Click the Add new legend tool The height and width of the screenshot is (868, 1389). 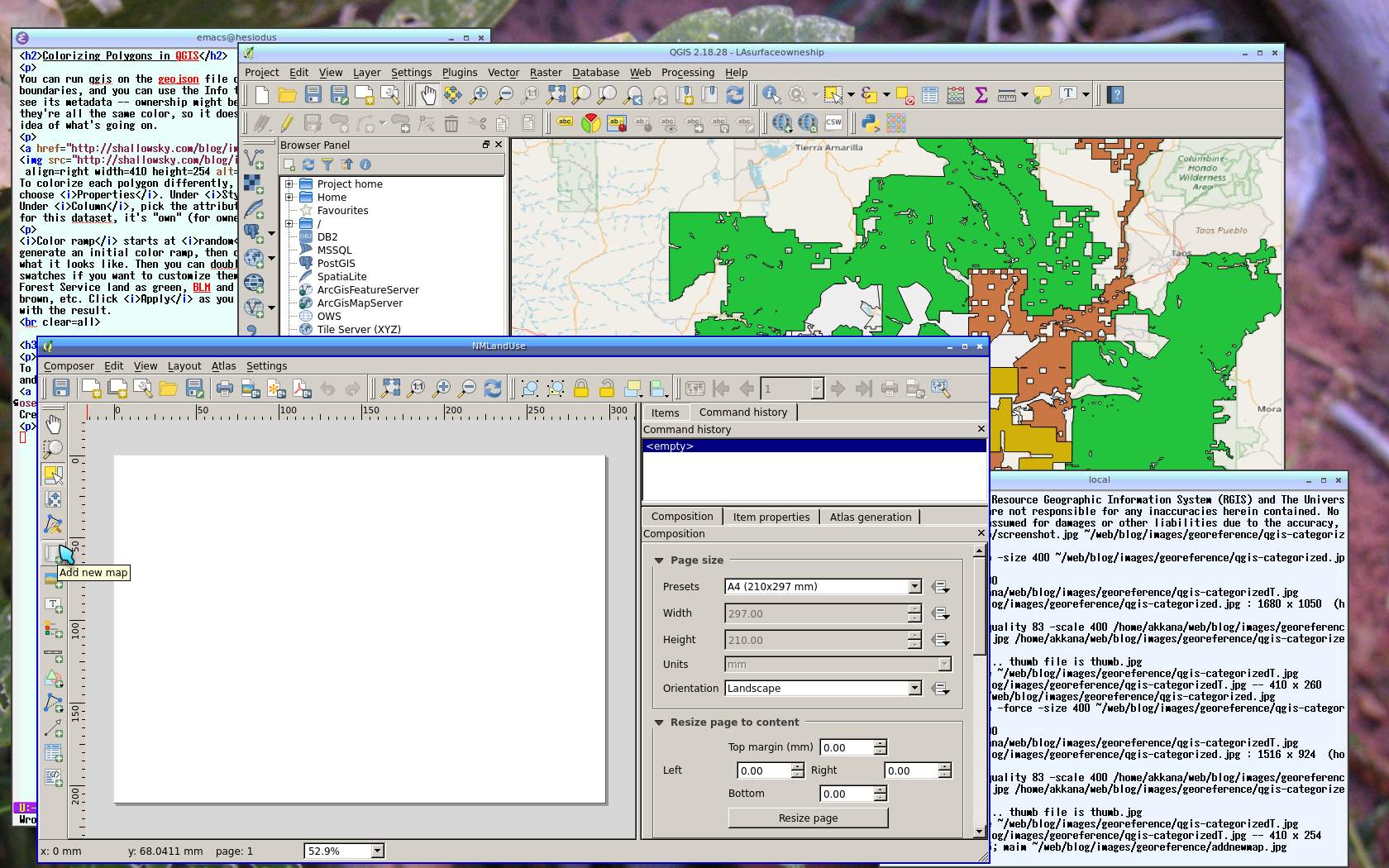click(x=53, y=630)
